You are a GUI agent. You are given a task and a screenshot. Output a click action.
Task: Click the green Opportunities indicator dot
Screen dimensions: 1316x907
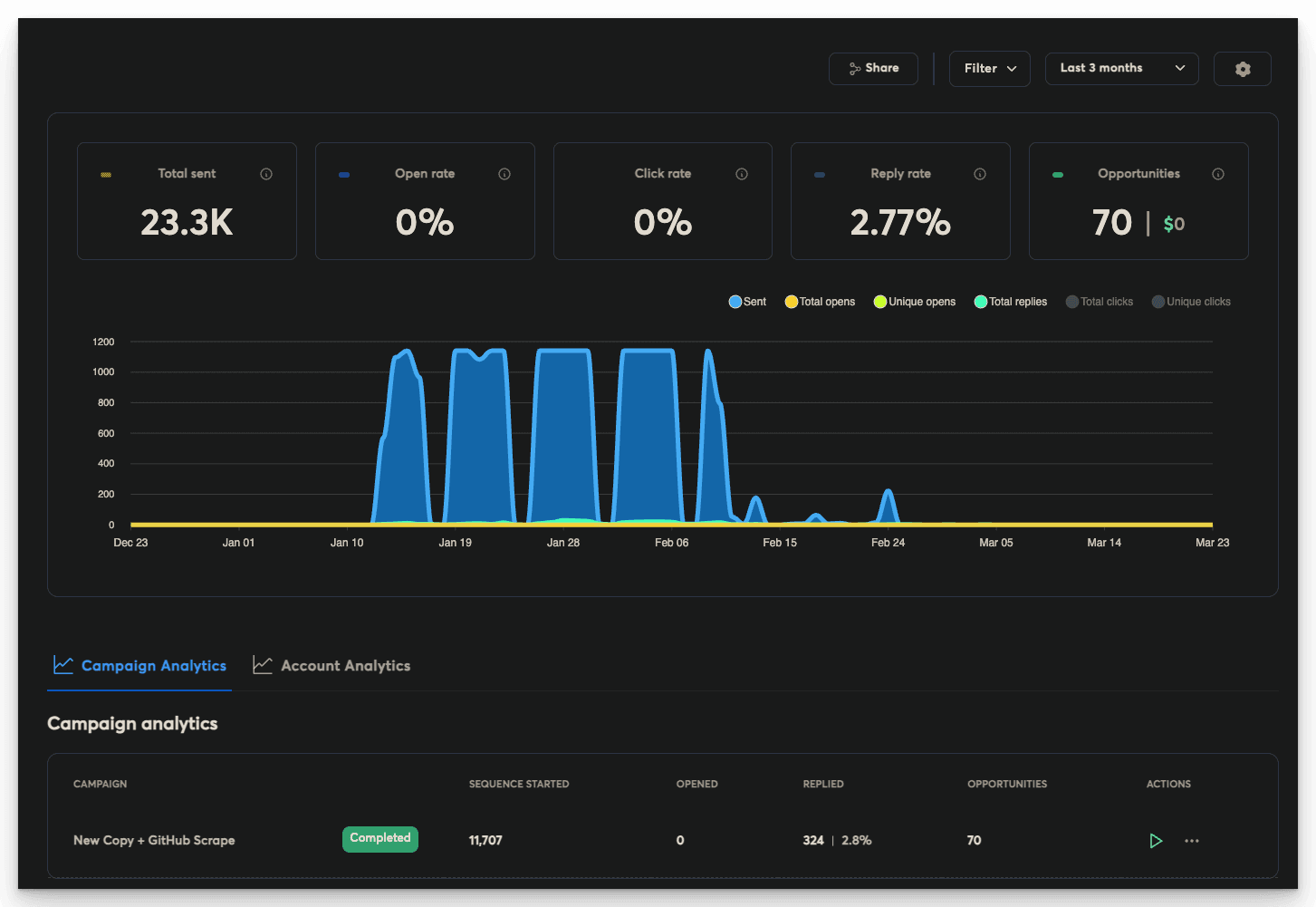[1058, 173]
